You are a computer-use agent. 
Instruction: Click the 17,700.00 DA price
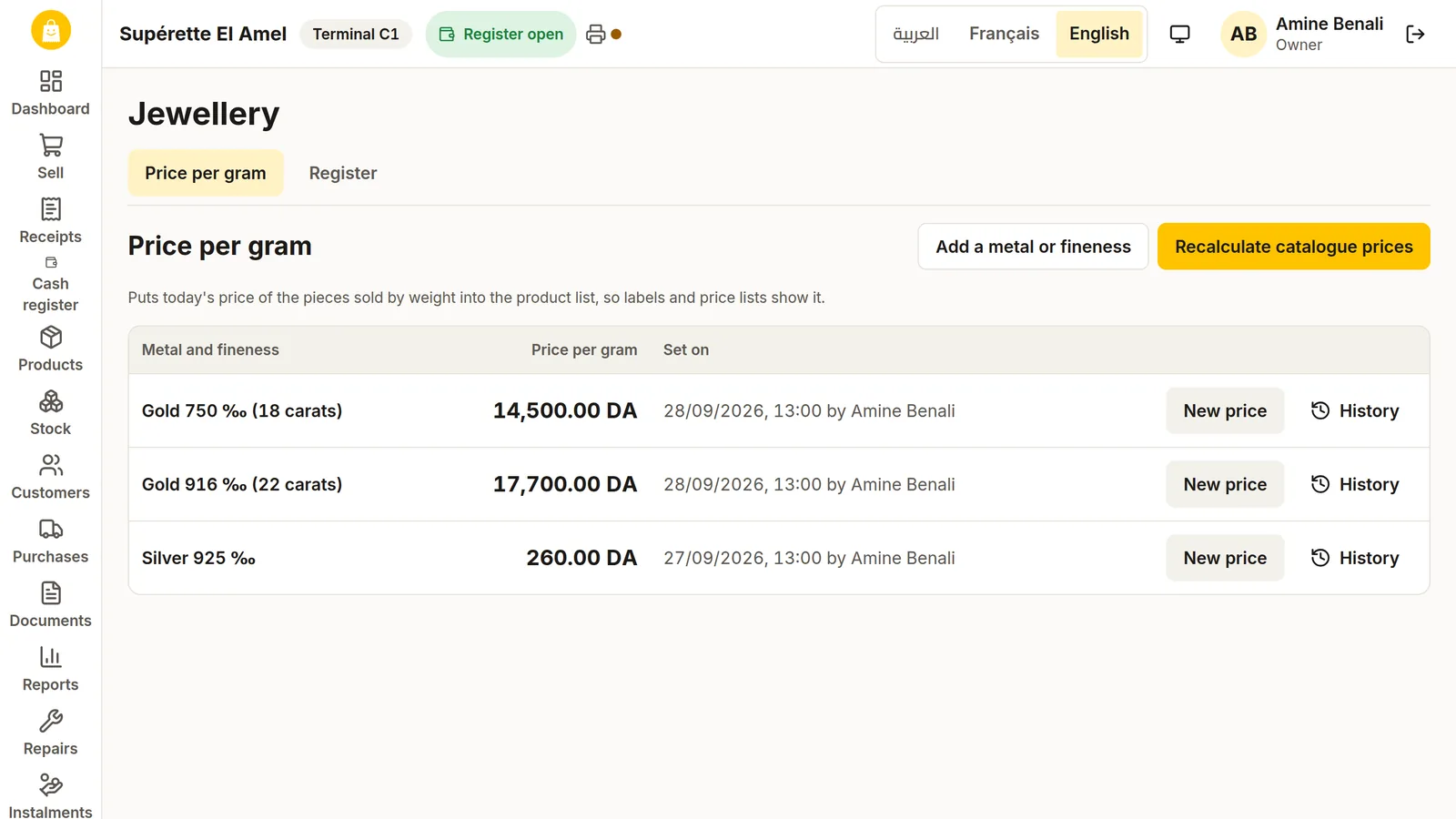565,484
